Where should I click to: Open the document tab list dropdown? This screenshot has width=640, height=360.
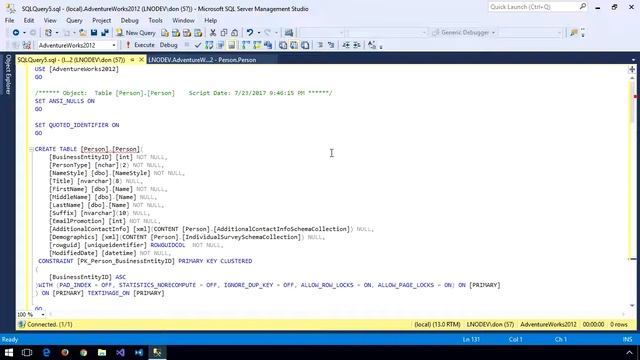[x=633, y=60]
